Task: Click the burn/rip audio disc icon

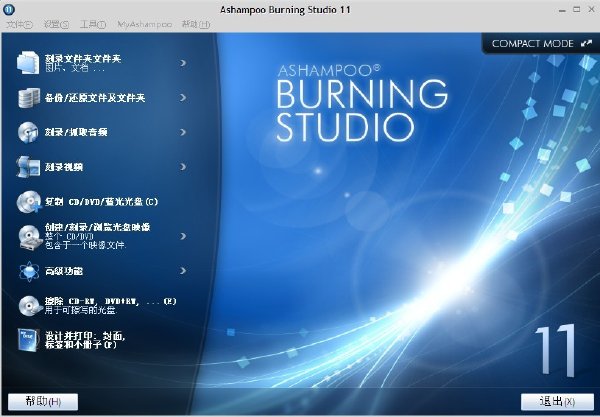Action: (28, 132)
